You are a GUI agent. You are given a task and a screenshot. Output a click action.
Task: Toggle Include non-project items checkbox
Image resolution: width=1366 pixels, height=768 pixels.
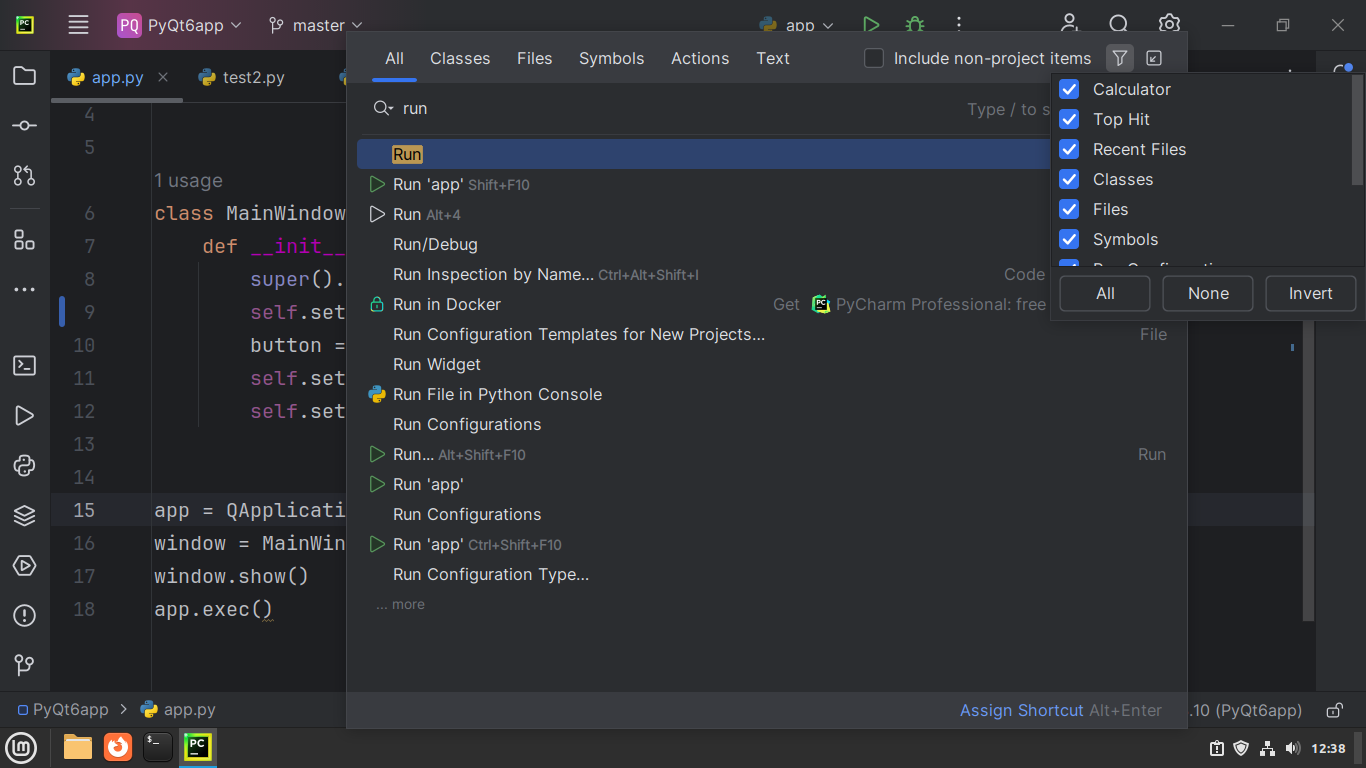coord(874,58)
